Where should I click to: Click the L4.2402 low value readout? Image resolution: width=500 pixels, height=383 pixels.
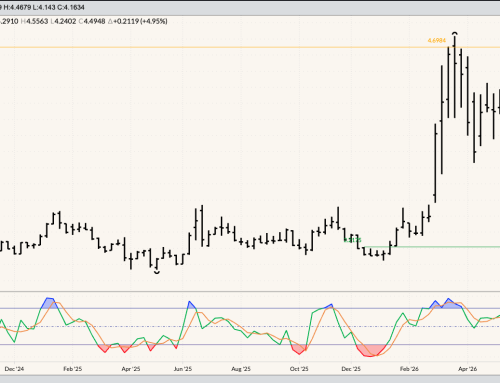point(63,21)
